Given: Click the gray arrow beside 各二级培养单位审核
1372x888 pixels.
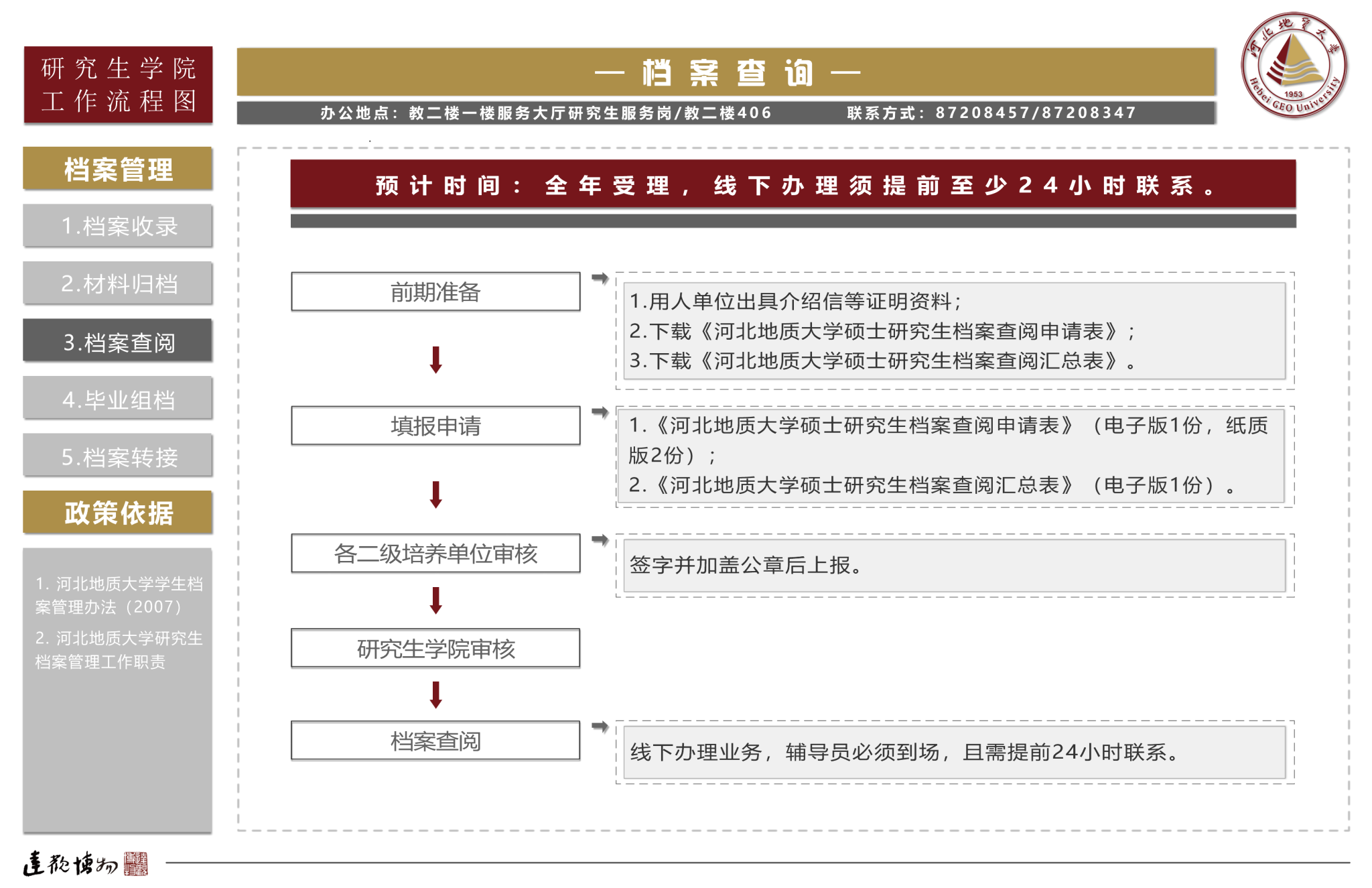Looking at the screenshot, I should [600, 540].
